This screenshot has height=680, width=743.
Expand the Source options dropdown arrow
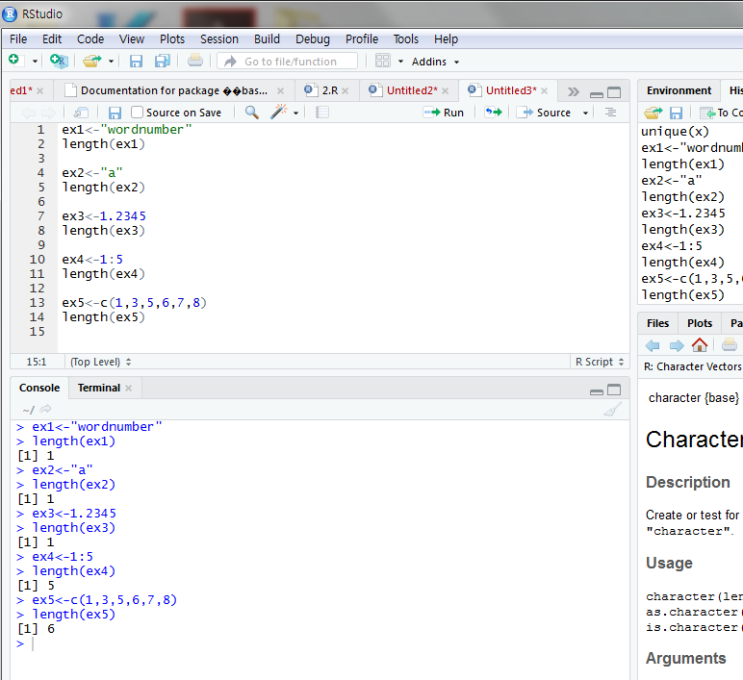[585, 113]
